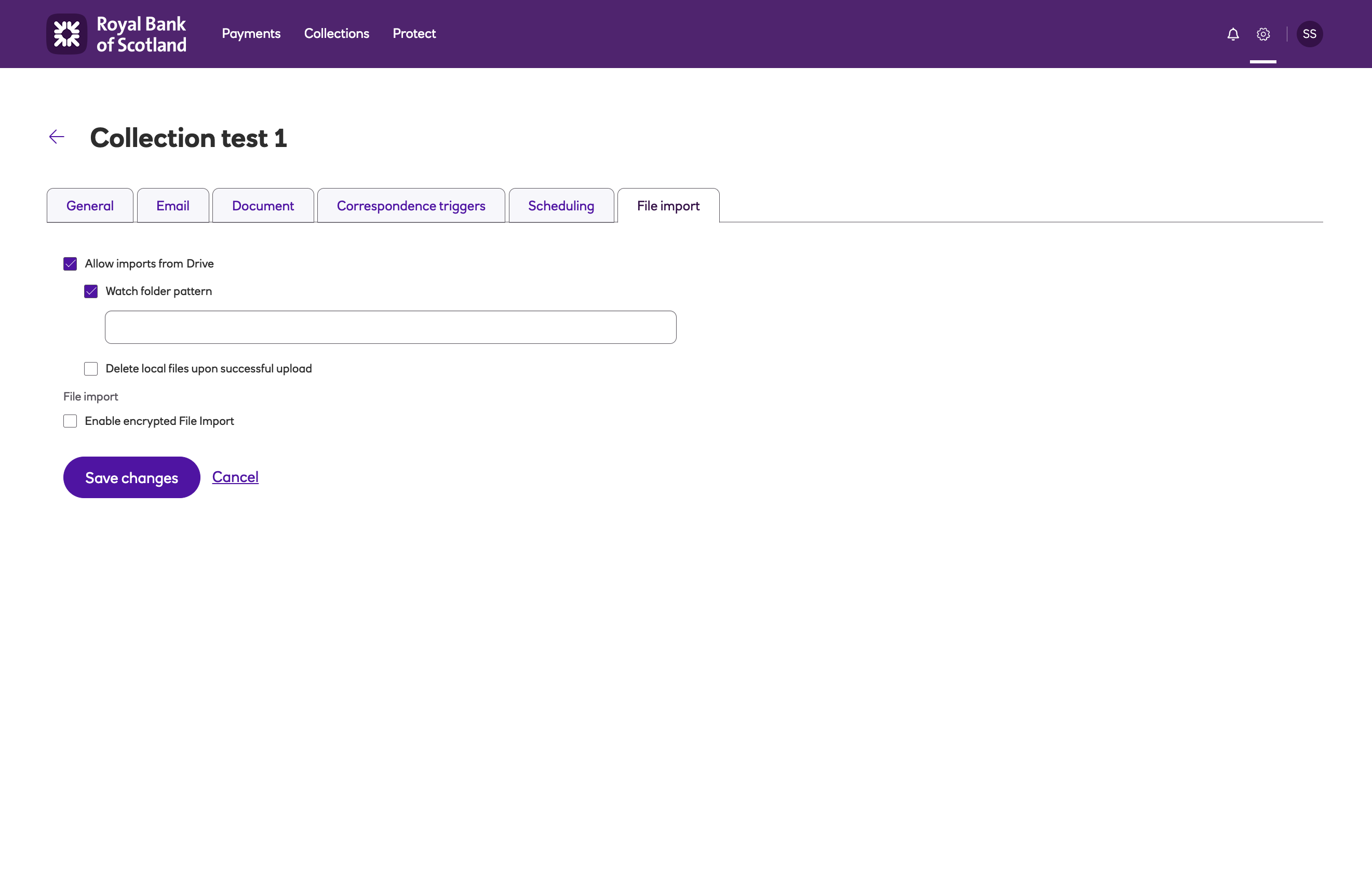Uncheck Watch folder pattern

click(91, 291)
